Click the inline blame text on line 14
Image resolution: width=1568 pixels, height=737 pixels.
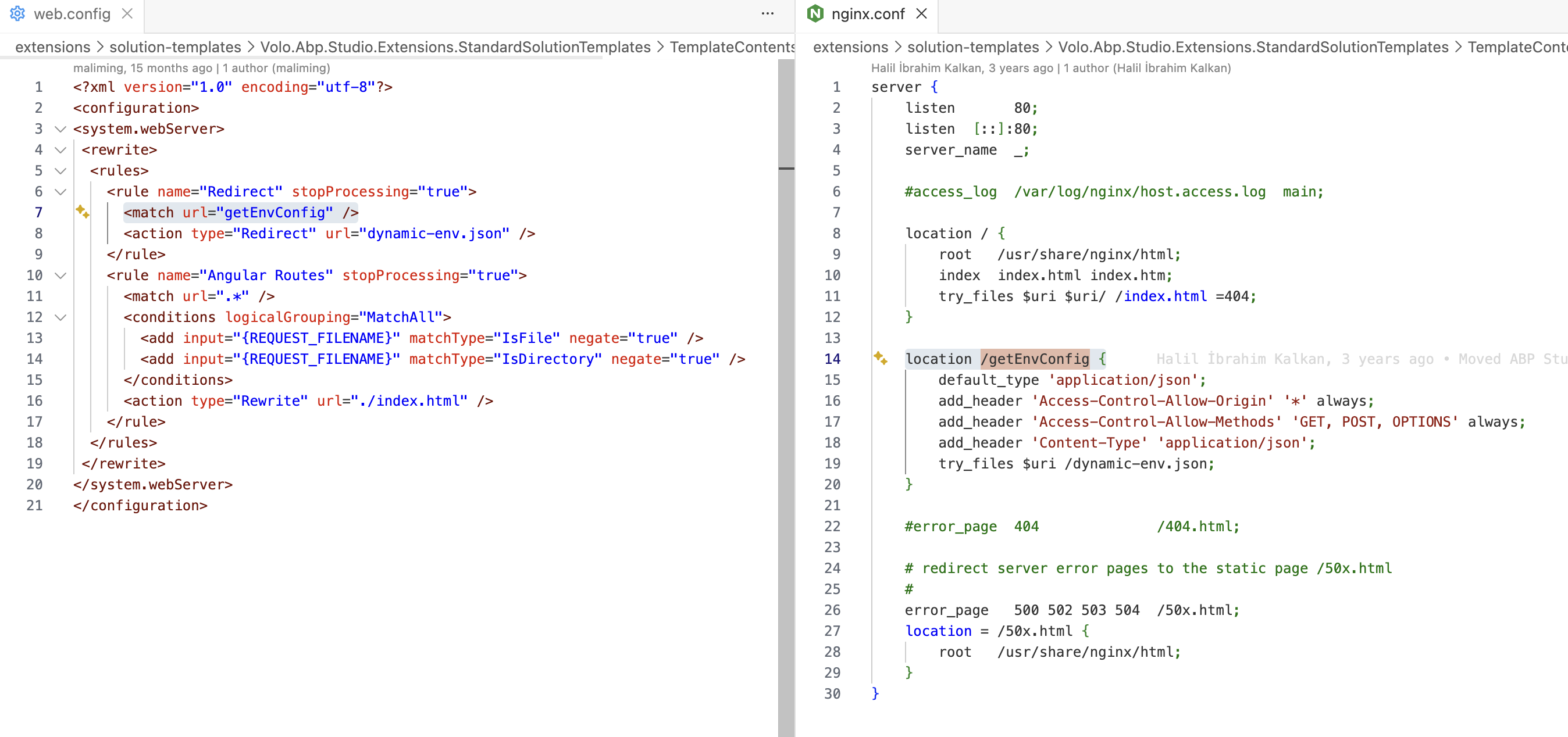click(1357, 359)
